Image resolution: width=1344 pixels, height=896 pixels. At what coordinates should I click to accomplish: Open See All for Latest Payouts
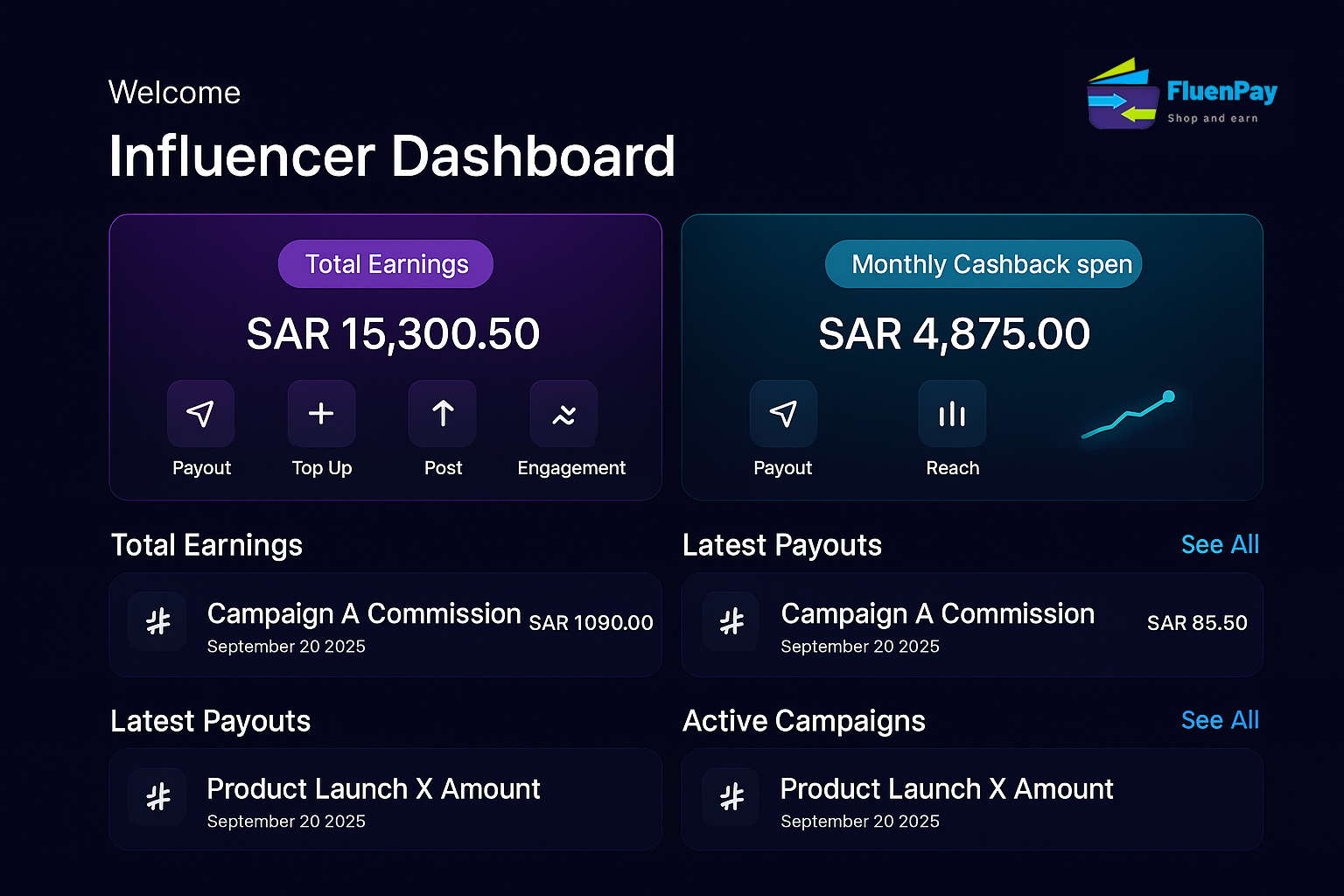[x=1220, y=544]
